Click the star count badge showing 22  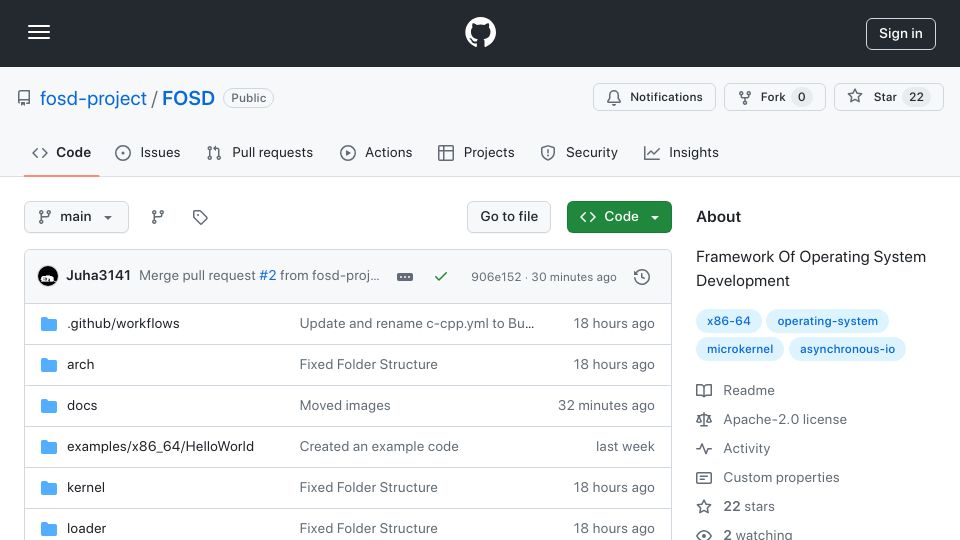point(916,97)
